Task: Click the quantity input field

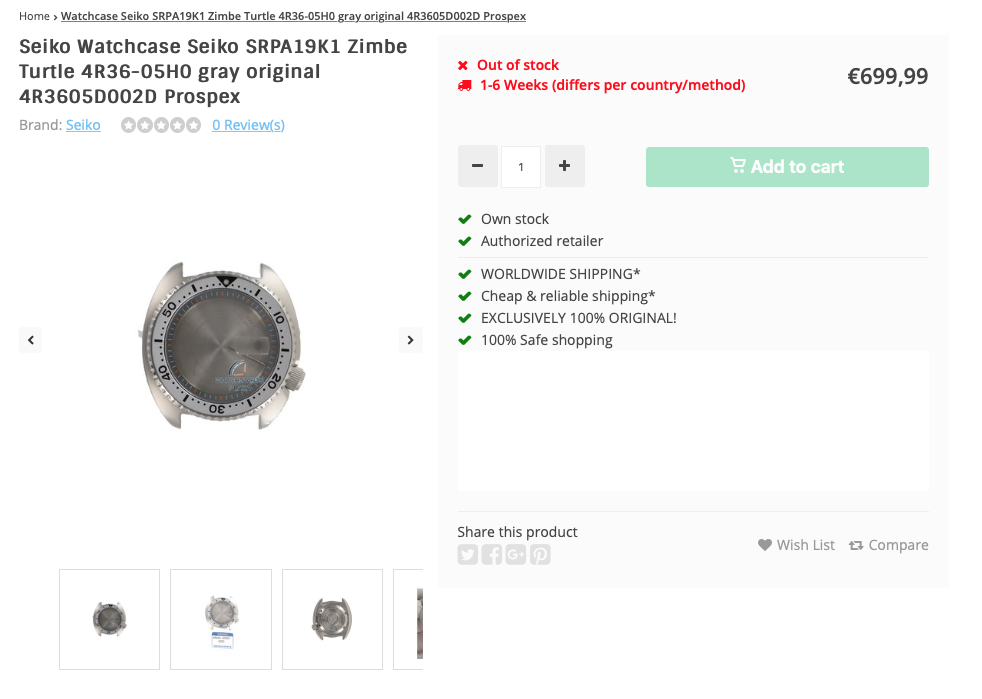Action: (x=521, y=167)
